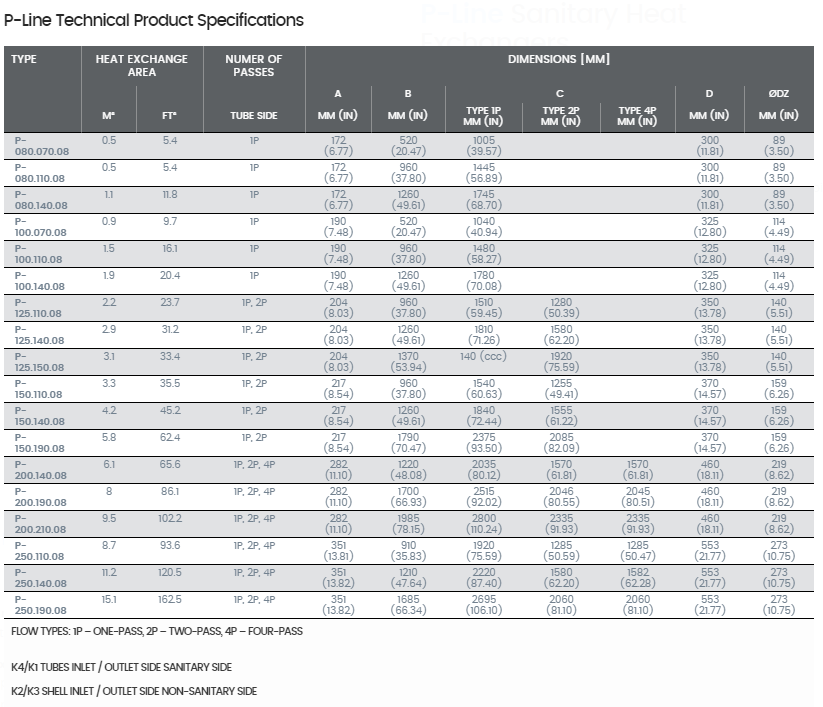Image resolution: width=823 pixels, height=707 pixels.
Task: Click the P-080.070.08 type cell
Action: tap(41, 146)
